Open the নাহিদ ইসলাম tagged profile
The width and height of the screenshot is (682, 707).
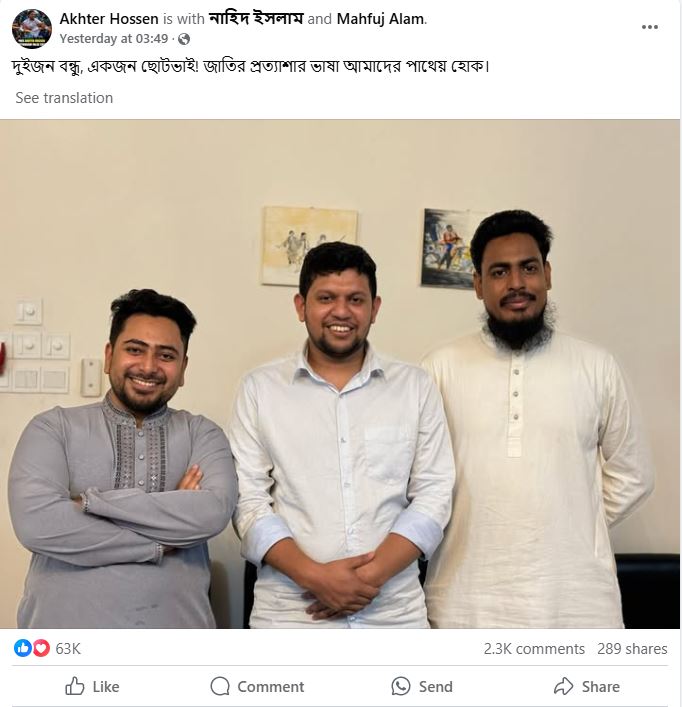pyautogui.click(x=256, y=19)
